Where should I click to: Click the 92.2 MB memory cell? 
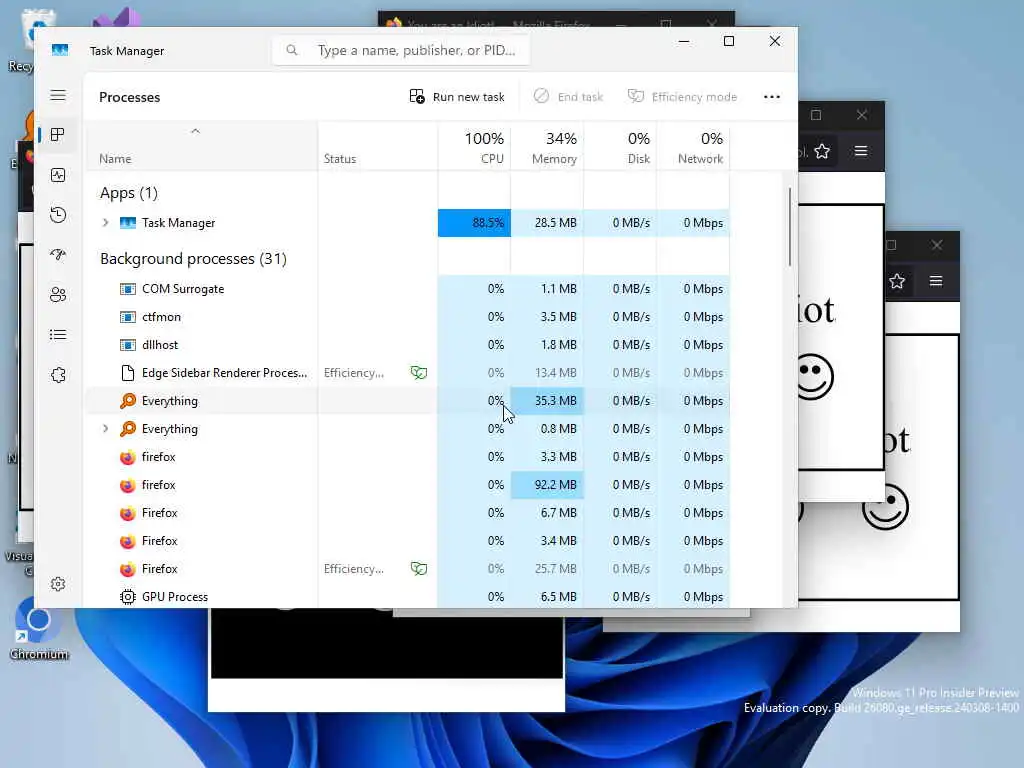click(x=547, y=485)
